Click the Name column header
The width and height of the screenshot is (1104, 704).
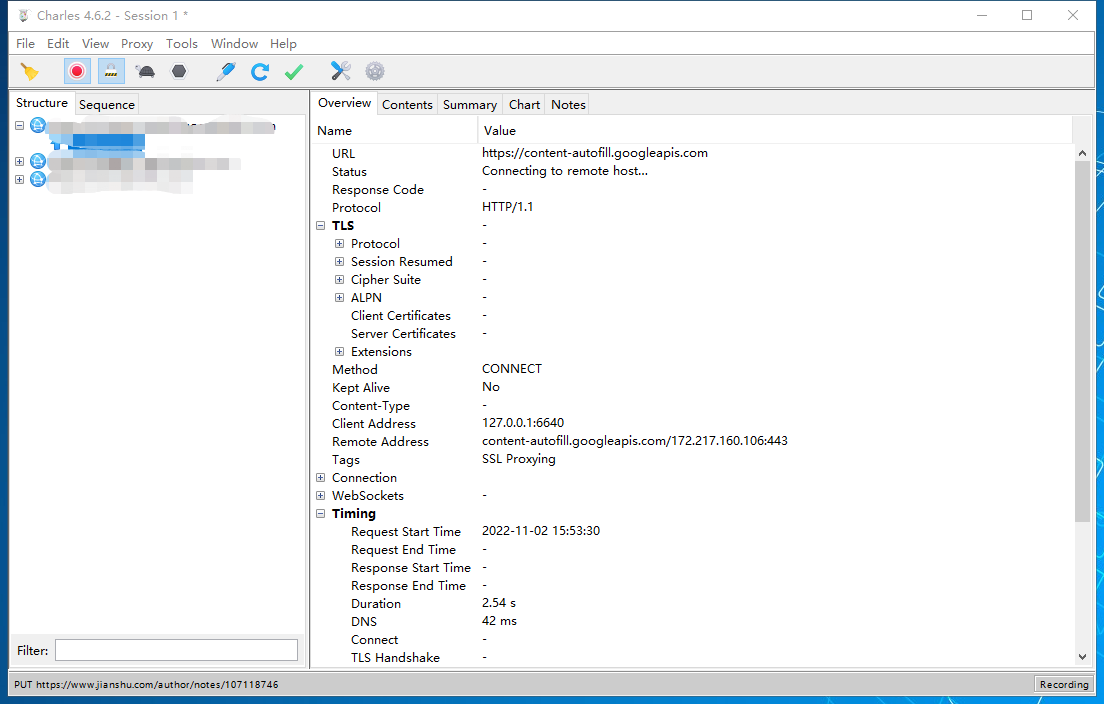click(x=395, y=131)
